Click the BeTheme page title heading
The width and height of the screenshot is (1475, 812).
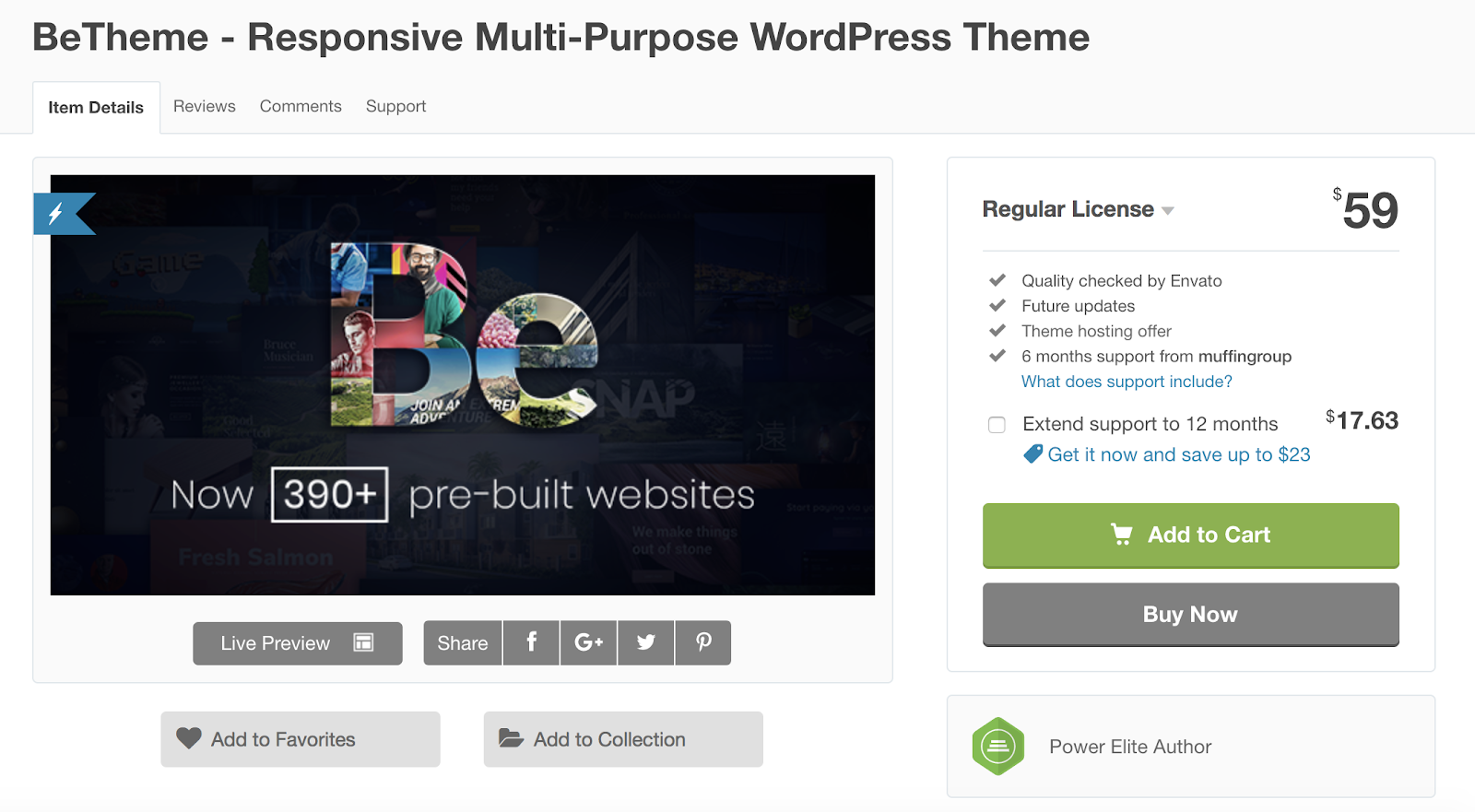(x=560, y=38)
